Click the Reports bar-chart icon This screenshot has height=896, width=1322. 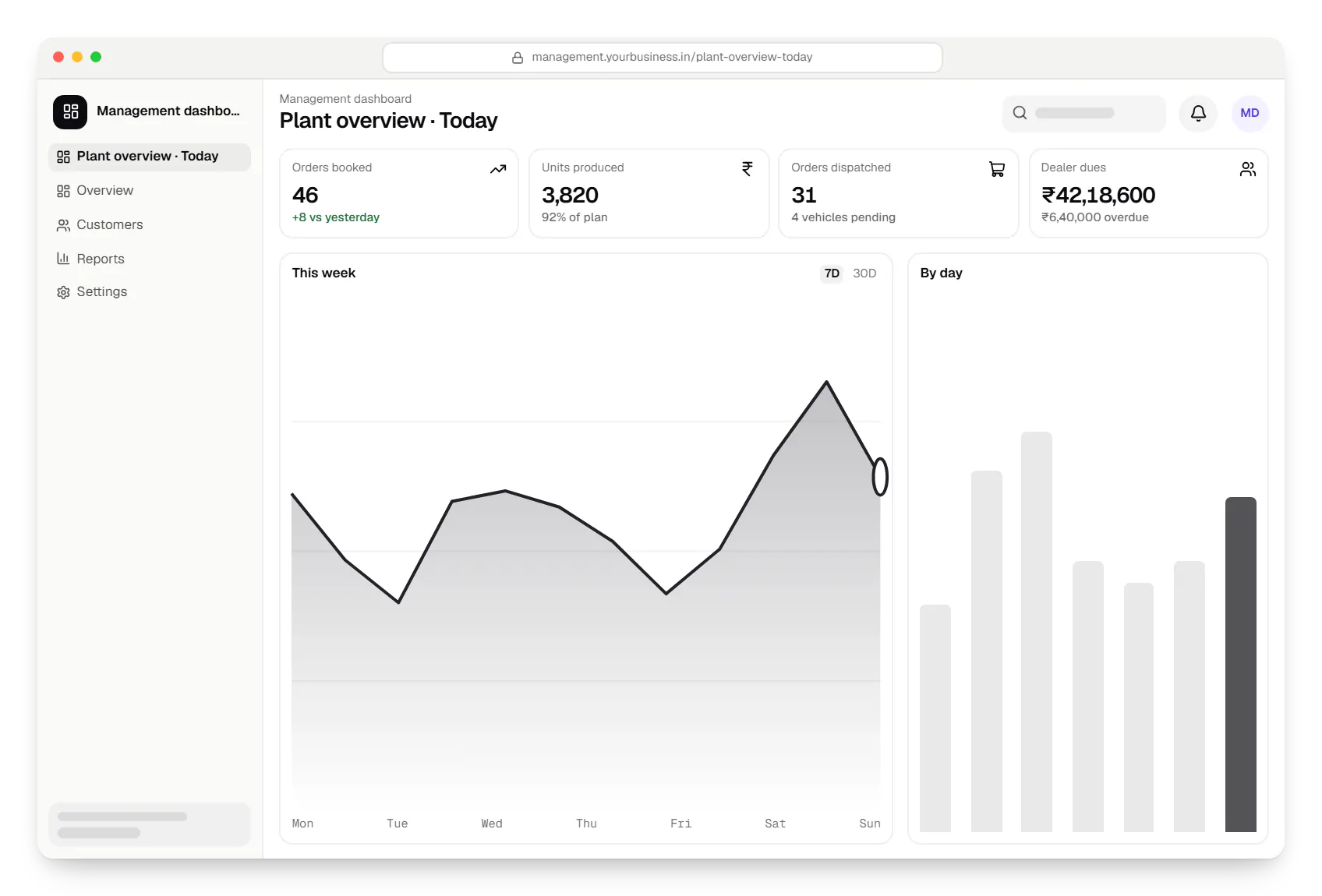[x=63, y=259]
